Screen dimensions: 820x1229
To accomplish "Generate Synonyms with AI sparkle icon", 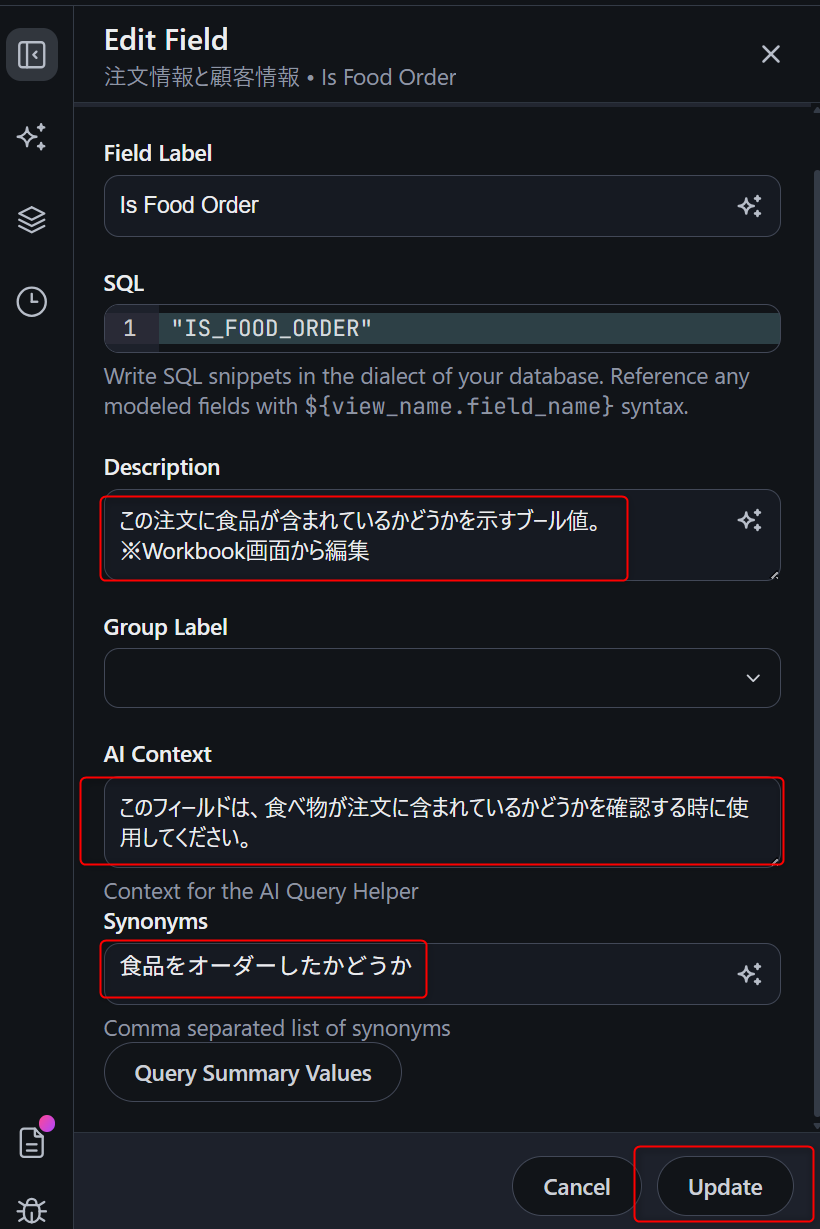I will (x=750, y=974).
